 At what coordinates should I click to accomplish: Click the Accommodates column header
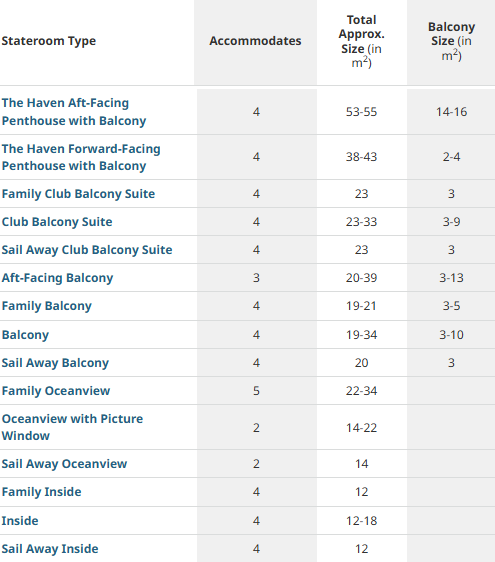tap(255, 41)
